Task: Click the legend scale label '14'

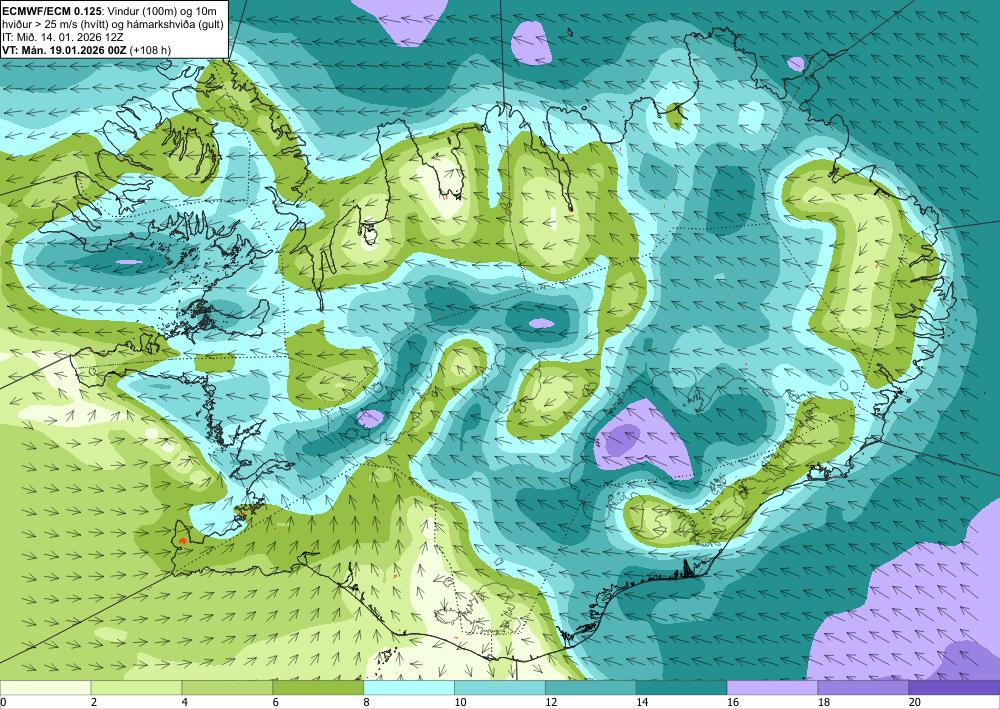Action: click(x=642, y=702)
